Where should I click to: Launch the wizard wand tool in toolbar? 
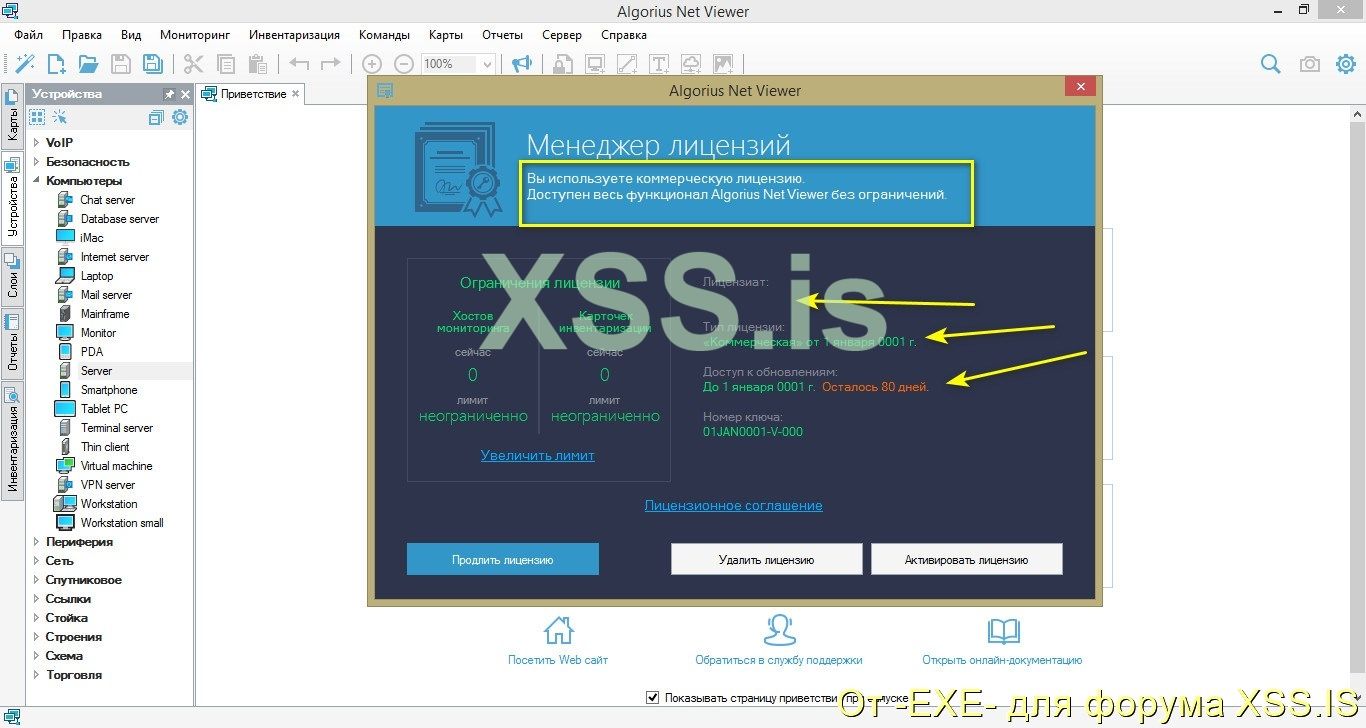(26, 64)
